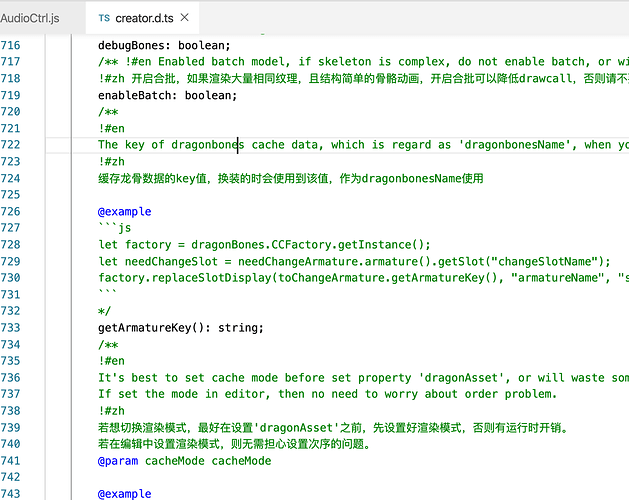Select the creator.d.ts tab
This screenshot has width=629, height=500.
tap(144, 18)
